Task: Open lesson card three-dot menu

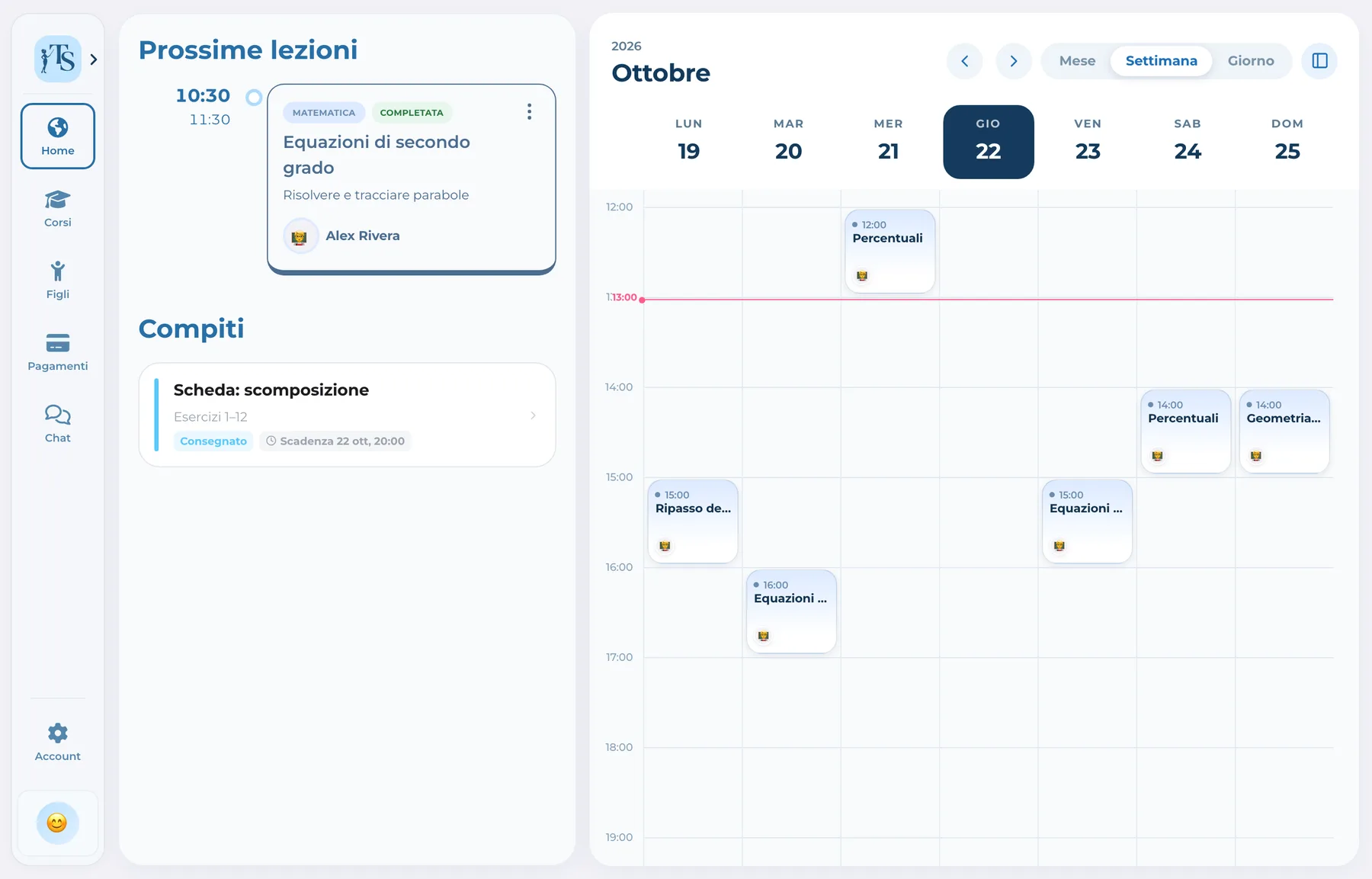Action: (x=529, y=112)
